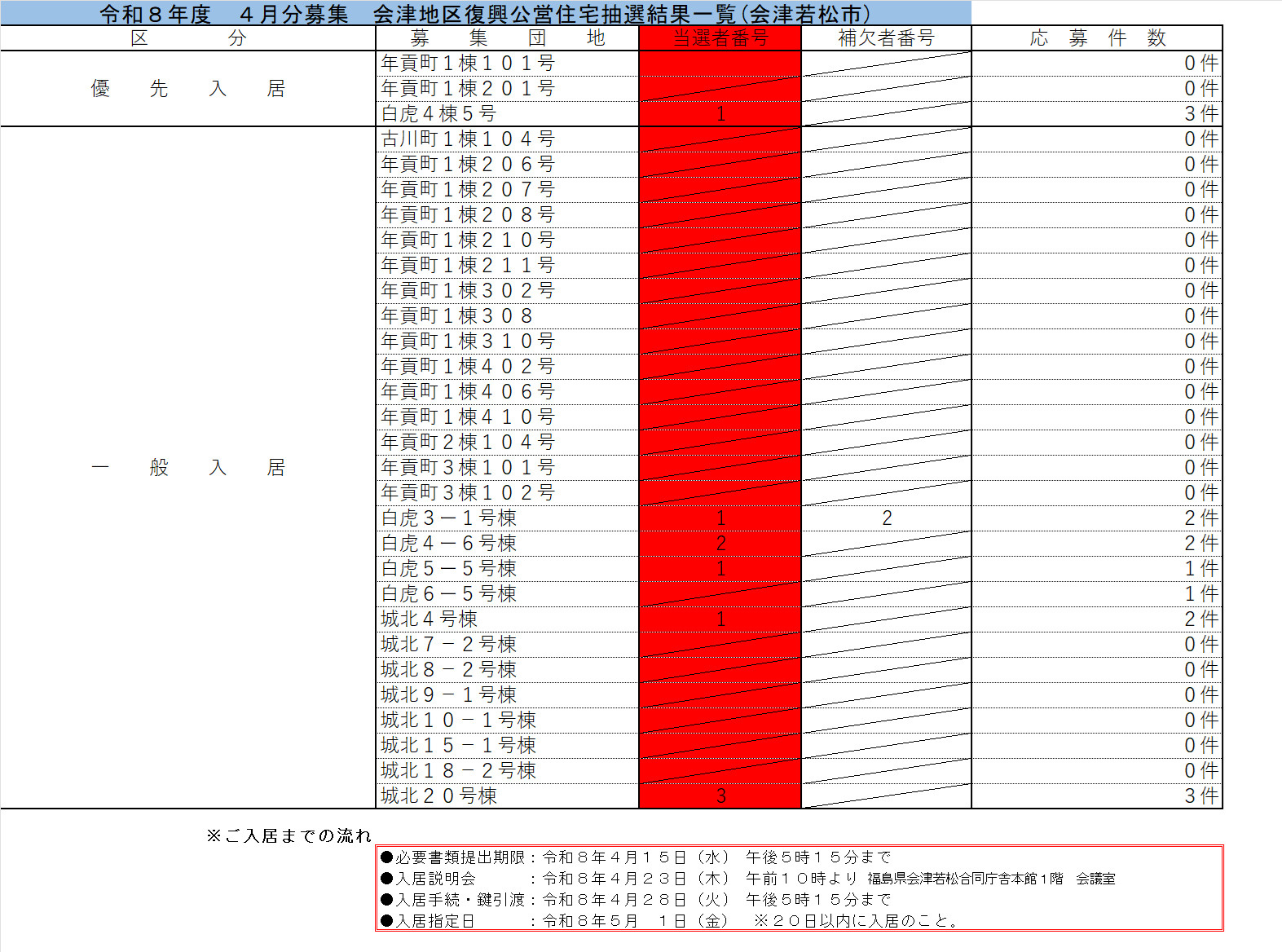Click alternate number 2 in 白虎３－１号棟 row
This screenshot has height=952, width=1282.
(x=887, y=518)
